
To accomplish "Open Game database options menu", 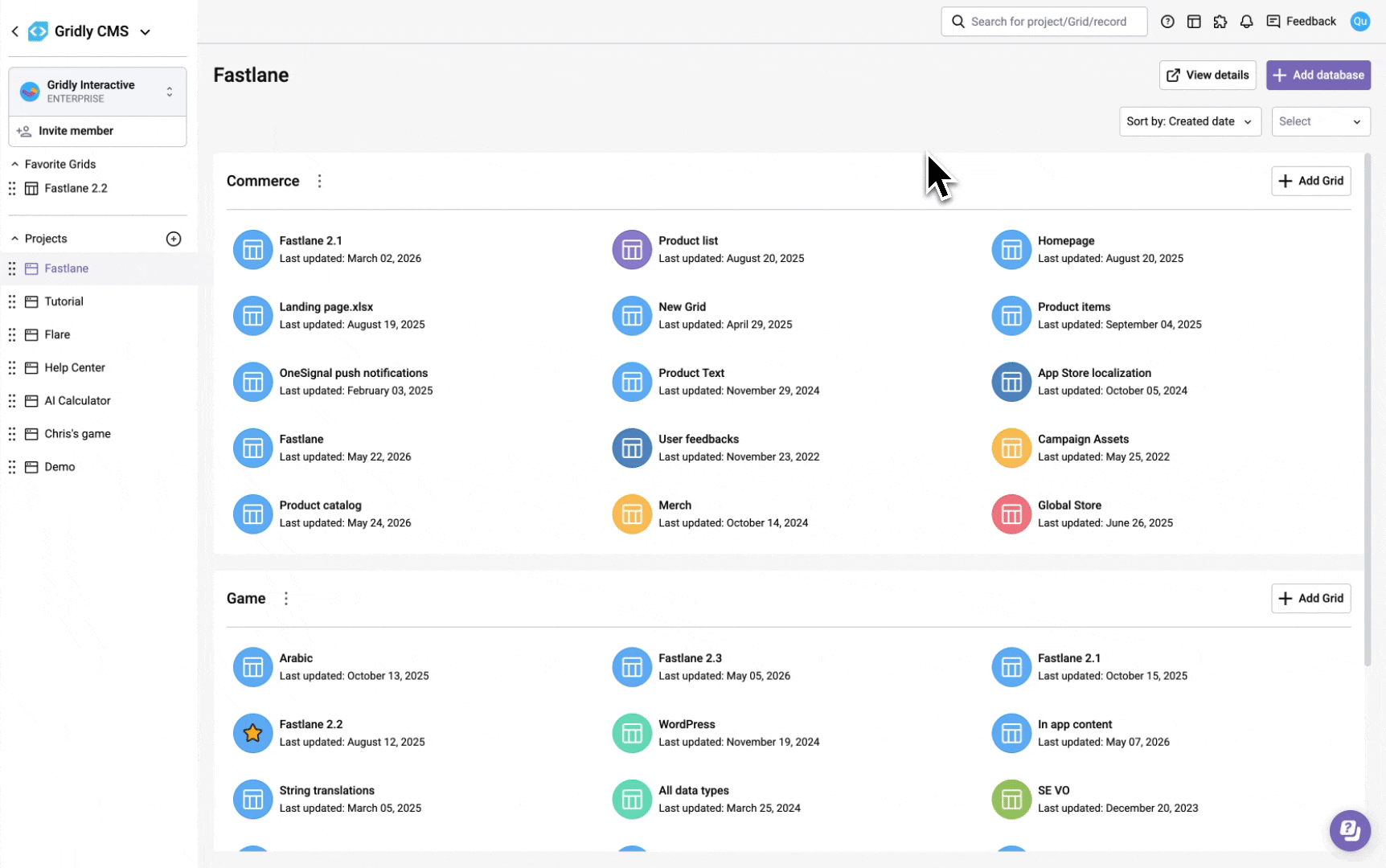I will click(x=285, y=598).
